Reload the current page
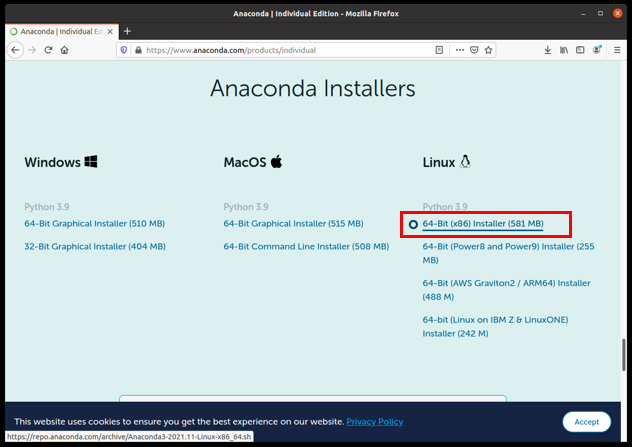Screen dimensions: 632x447 tap(48, 50)
